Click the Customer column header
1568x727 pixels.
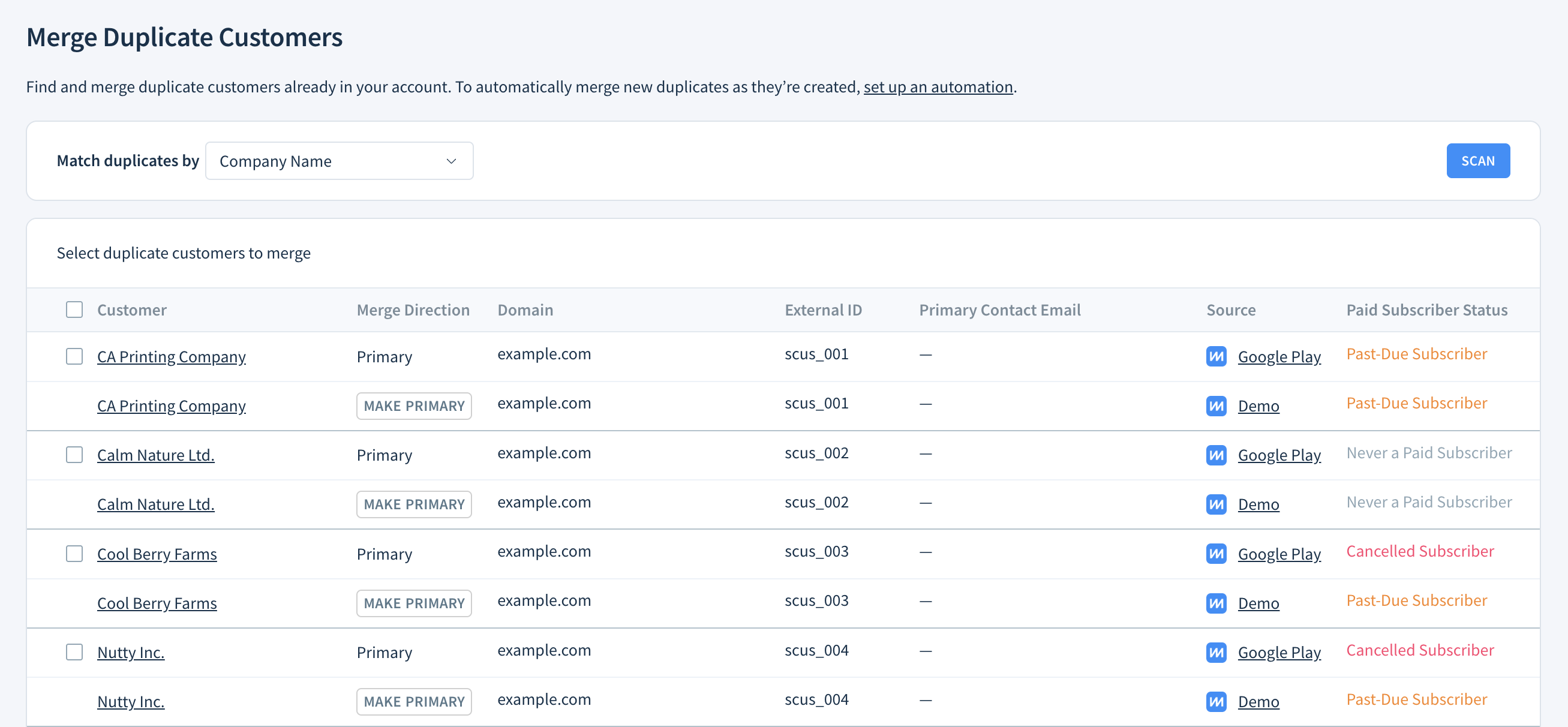point(132,310)
